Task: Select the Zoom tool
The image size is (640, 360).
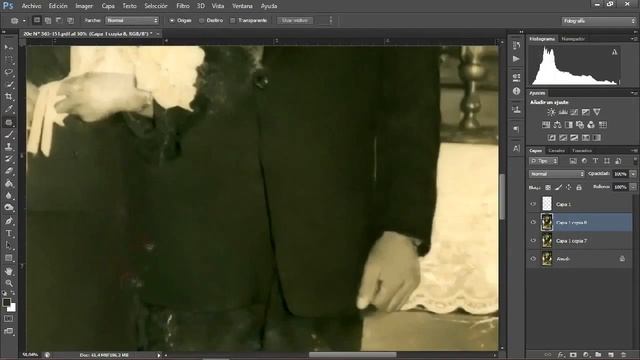Action: [x=9, y=283]
